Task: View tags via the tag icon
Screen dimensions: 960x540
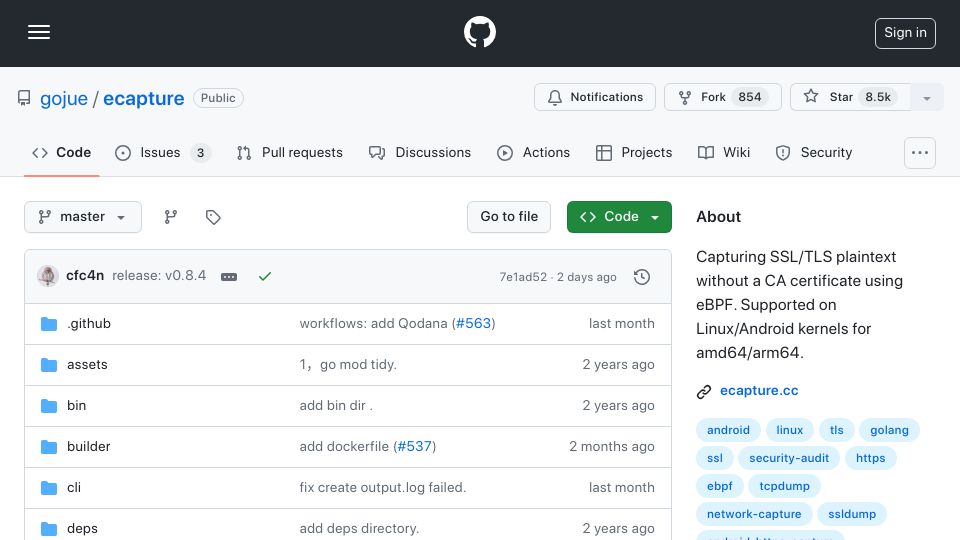Action: coord(213,217)
